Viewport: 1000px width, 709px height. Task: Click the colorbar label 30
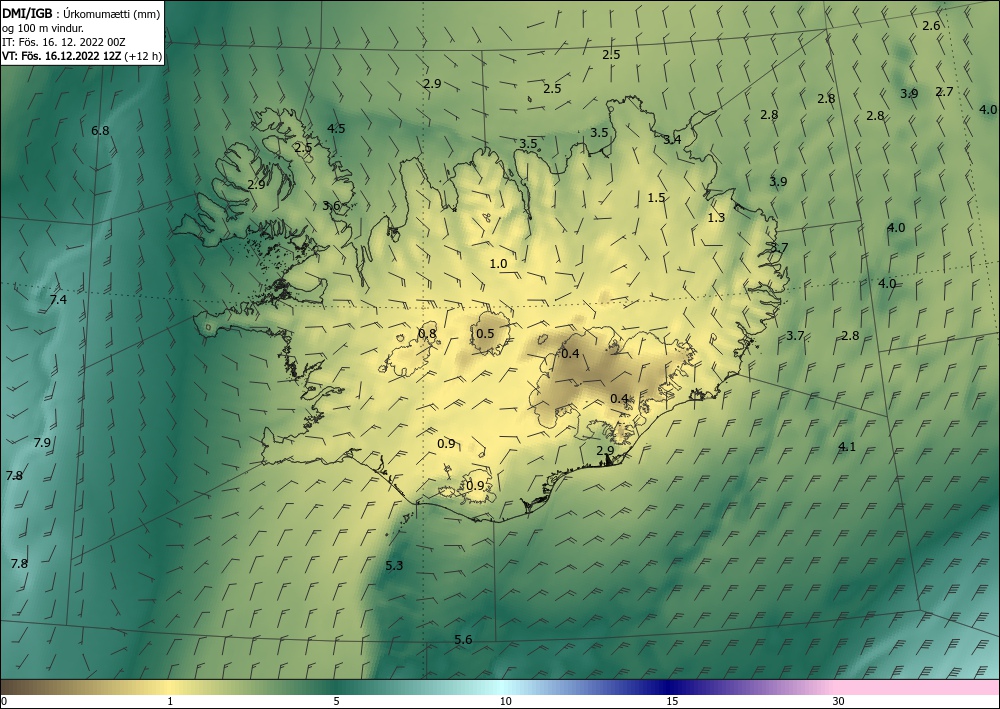[x=839, y=702]
